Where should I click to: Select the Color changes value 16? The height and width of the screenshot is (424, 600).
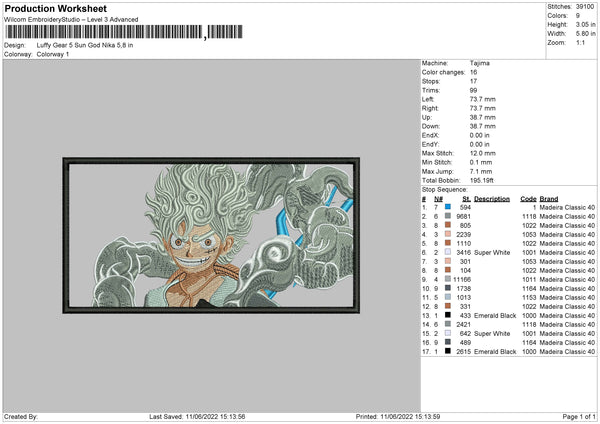[473, 72]
